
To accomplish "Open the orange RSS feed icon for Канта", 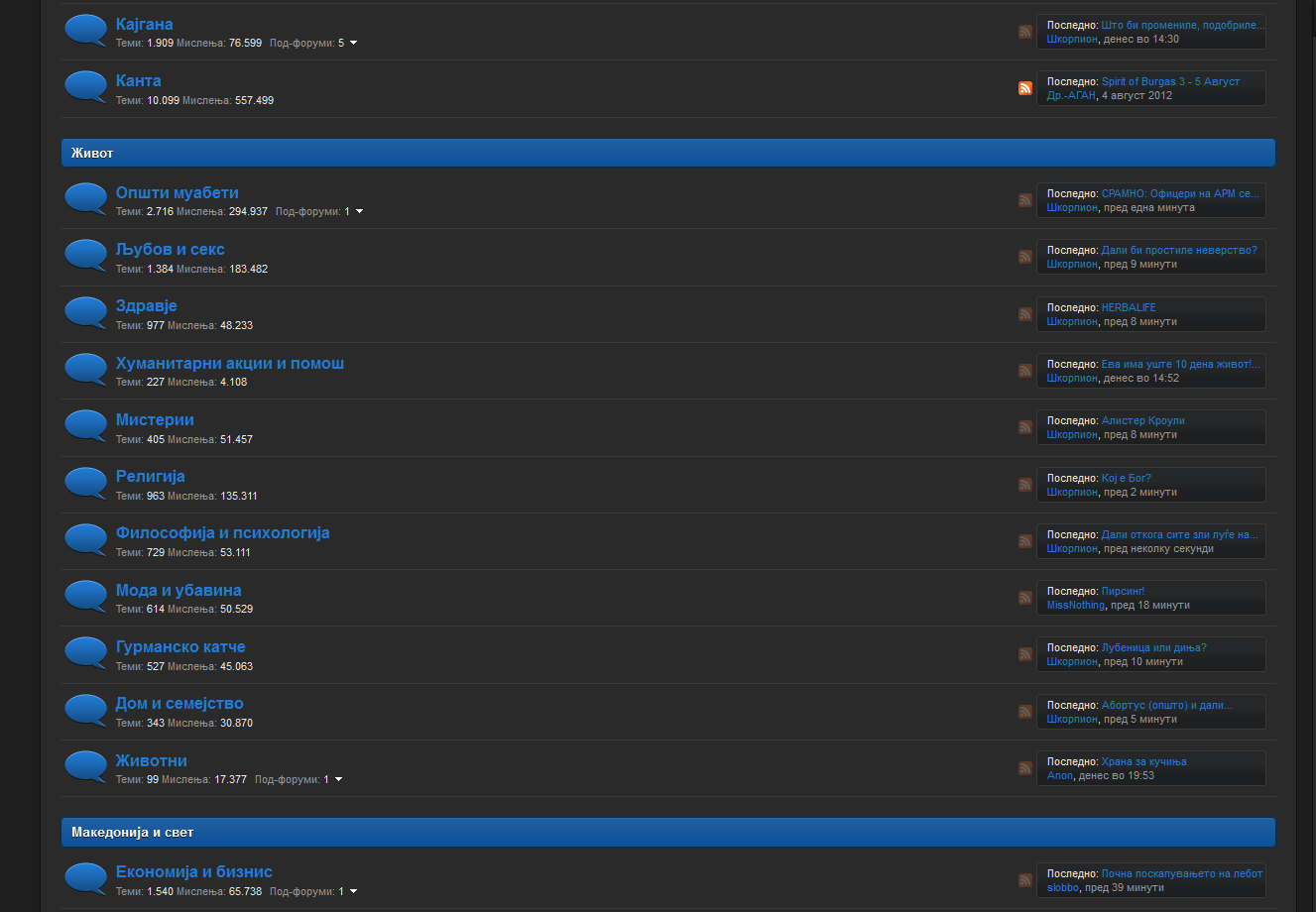I will point(1025,88).
